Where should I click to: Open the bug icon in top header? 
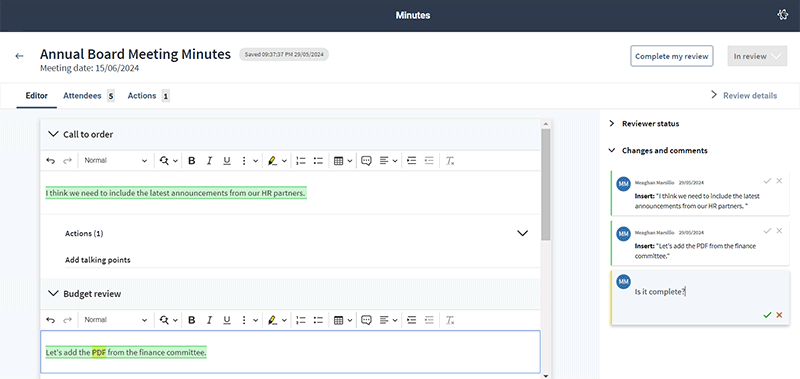[x=782, y=15]
